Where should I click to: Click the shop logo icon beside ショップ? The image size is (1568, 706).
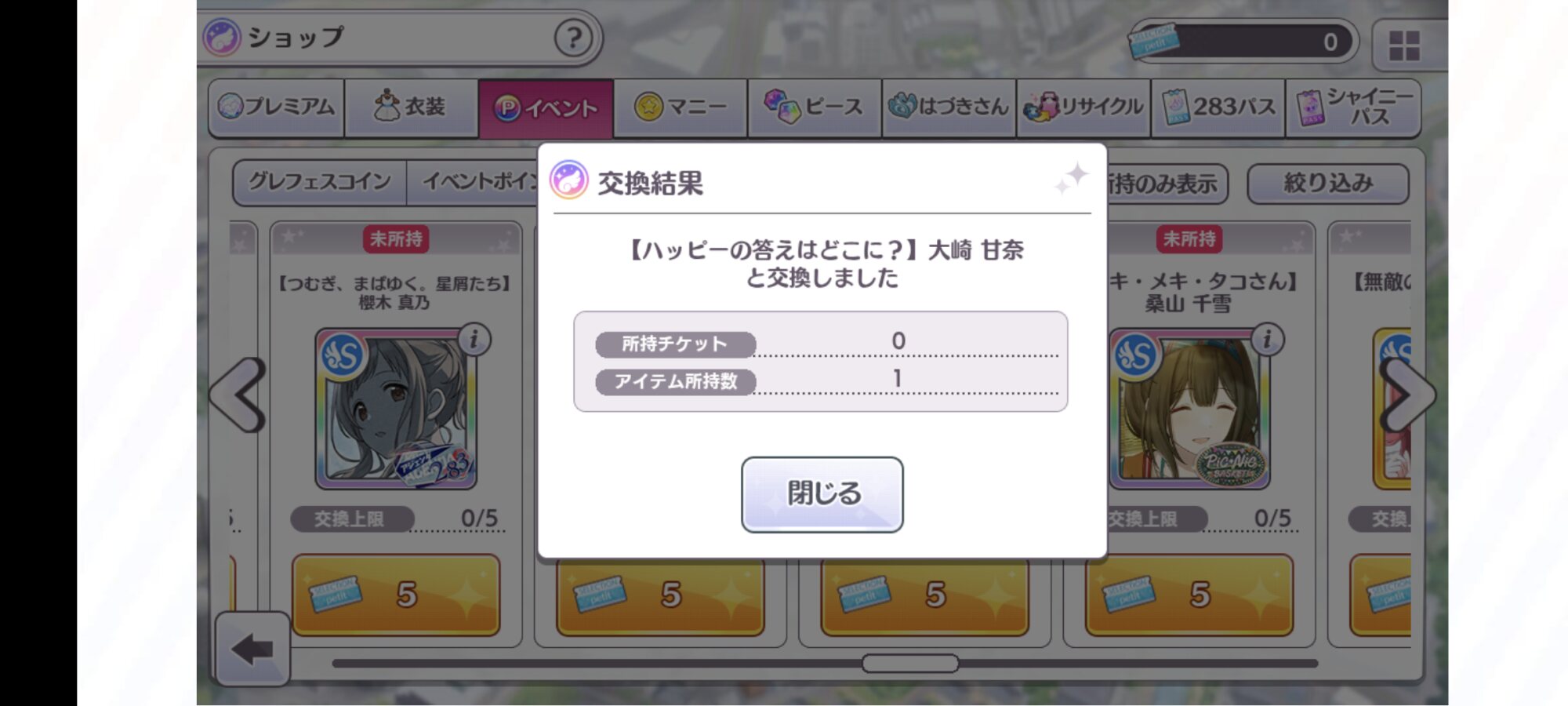(x=222, y=37)
